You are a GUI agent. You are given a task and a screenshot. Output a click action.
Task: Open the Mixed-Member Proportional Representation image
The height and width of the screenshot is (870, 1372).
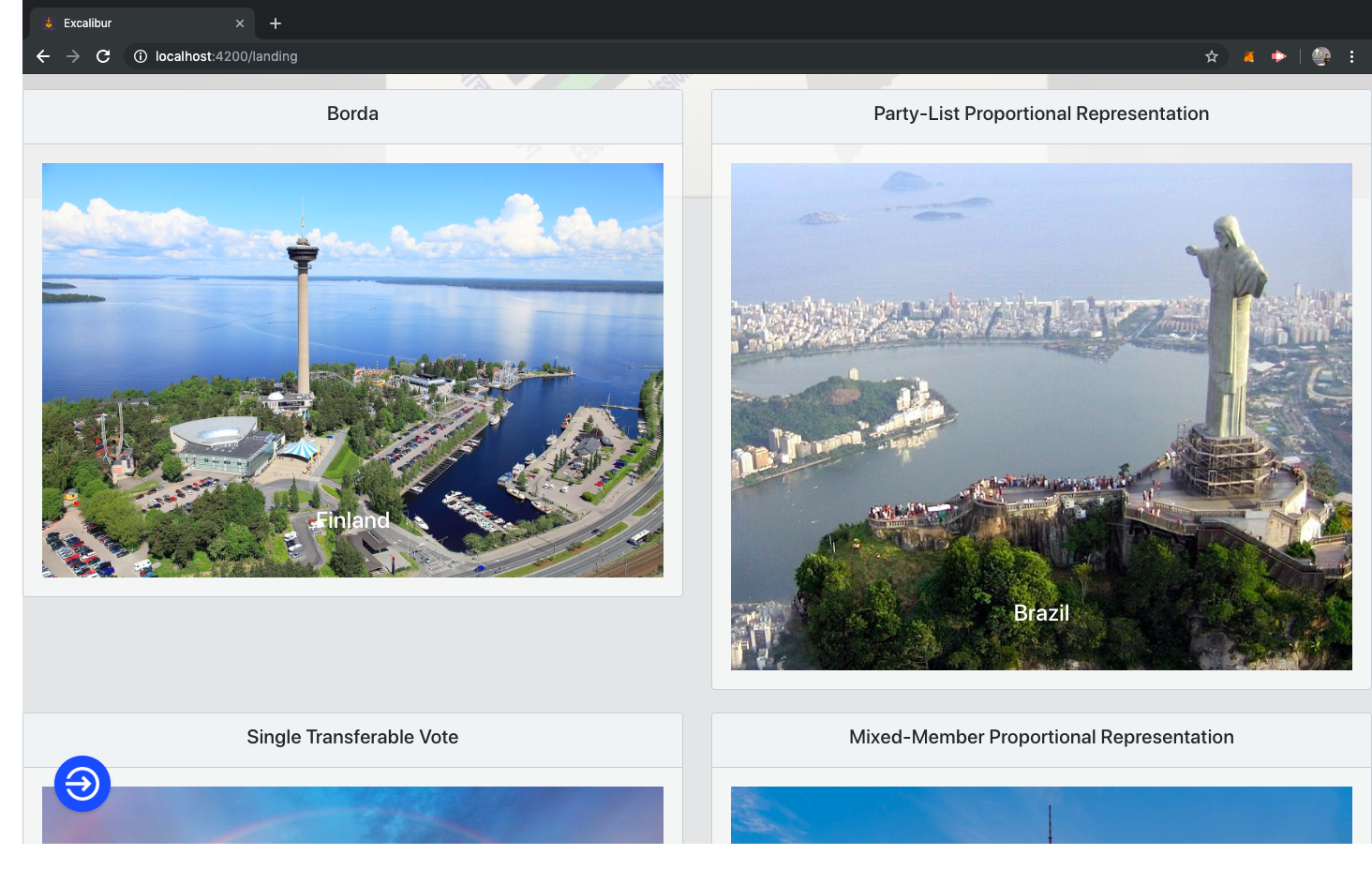pyautogui.click(x=1041, y=815)
